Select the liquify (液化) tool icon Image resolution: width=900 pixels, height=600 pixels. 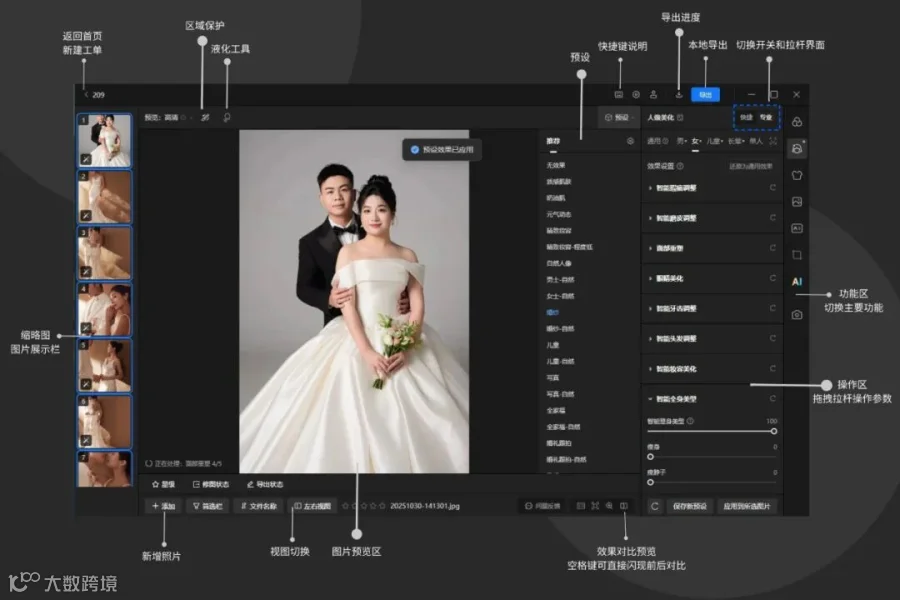click(x=227, y=118)
